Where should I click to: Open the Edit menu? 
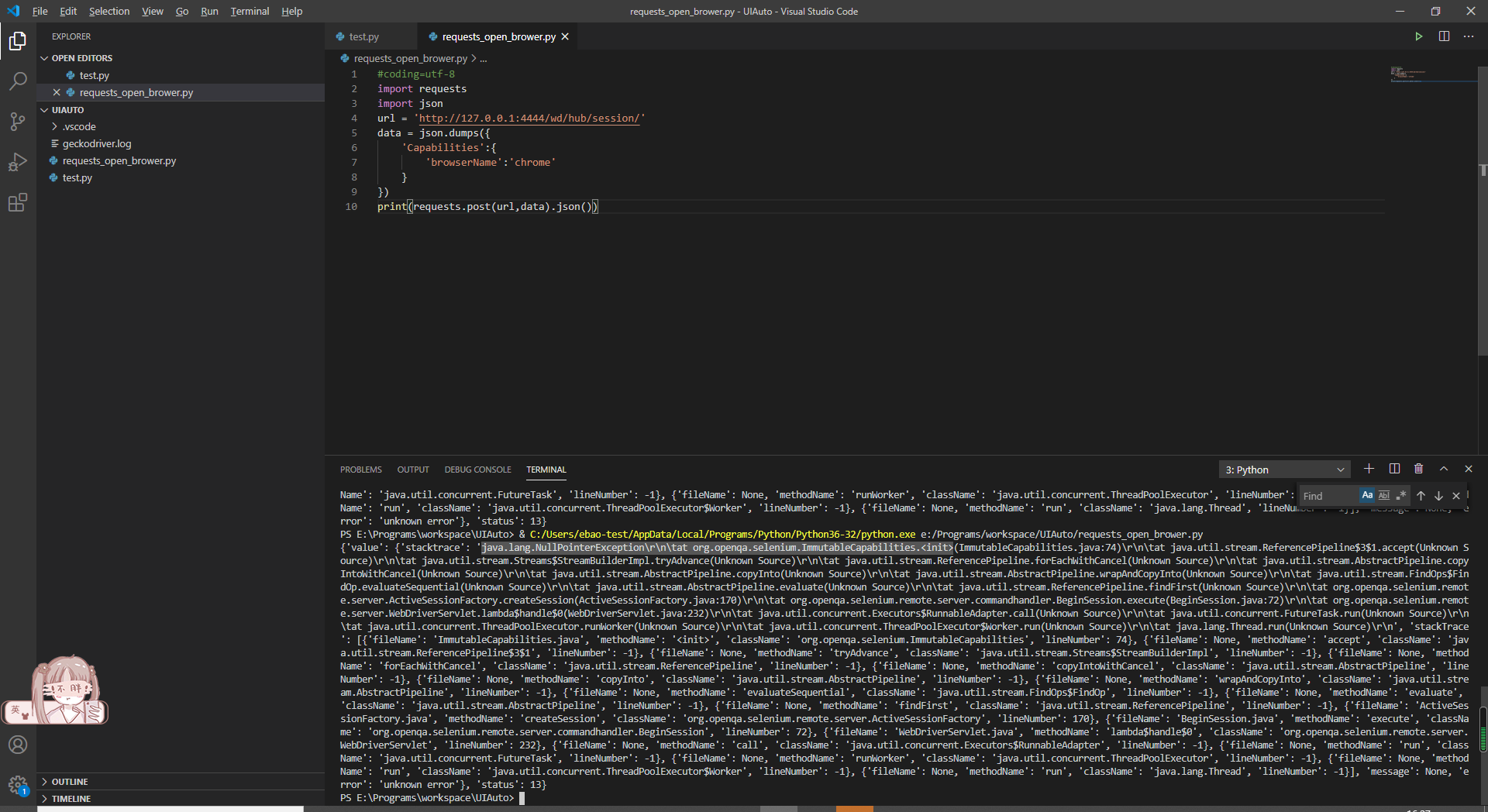tap(68, 11)
